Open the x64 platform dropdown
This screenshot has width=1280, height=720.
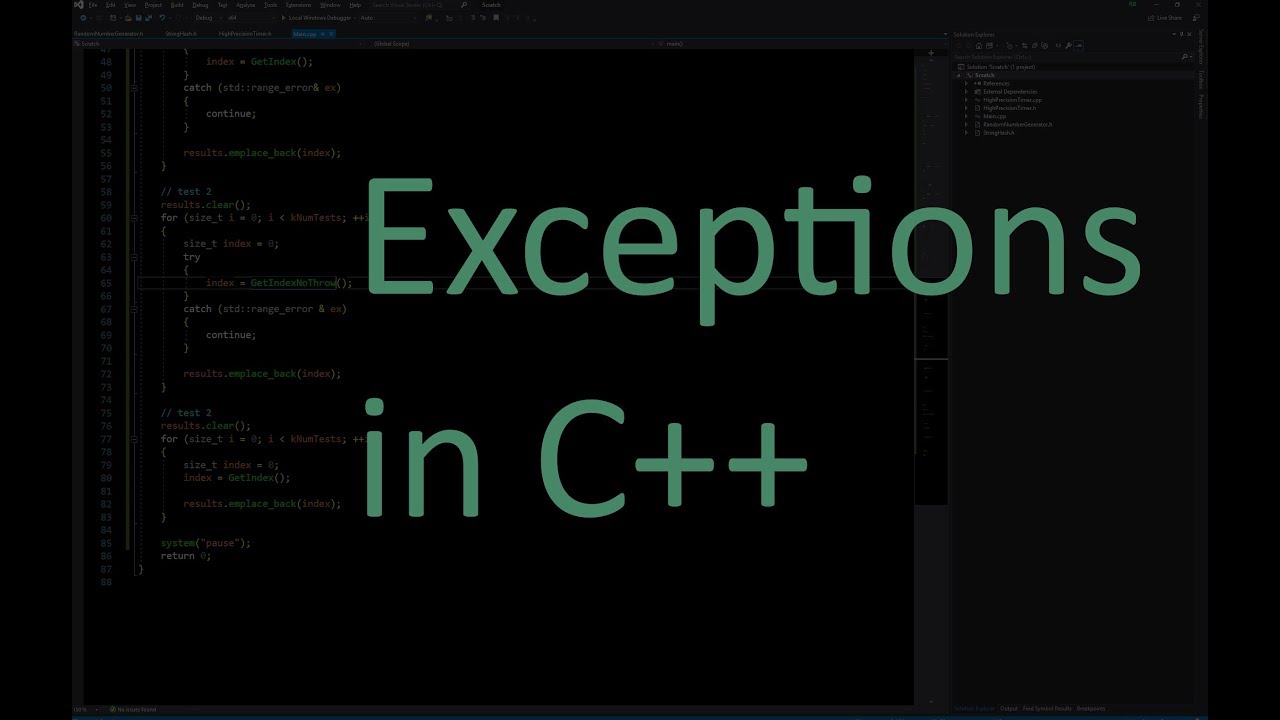pyautogui.click(x=250, y=18)
